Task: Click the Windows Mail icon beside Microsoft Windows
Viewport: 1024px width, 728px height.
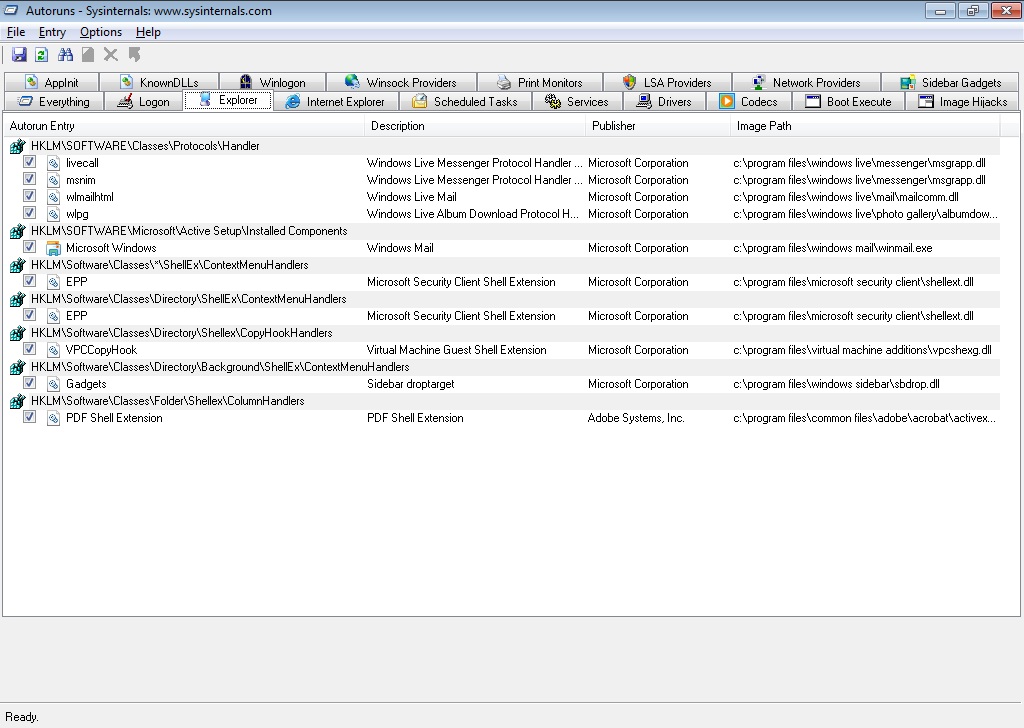Action: [54, 248]
